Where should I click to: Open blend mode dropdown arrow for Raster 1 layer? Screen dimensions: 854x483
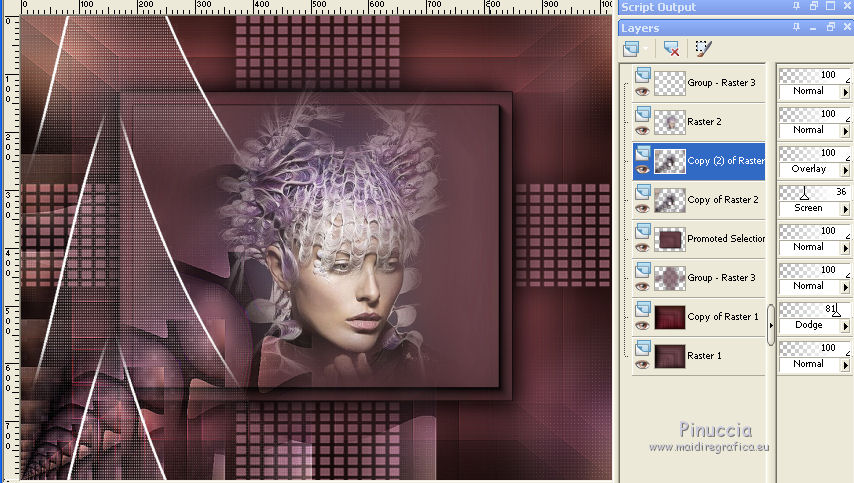(845, 365)
